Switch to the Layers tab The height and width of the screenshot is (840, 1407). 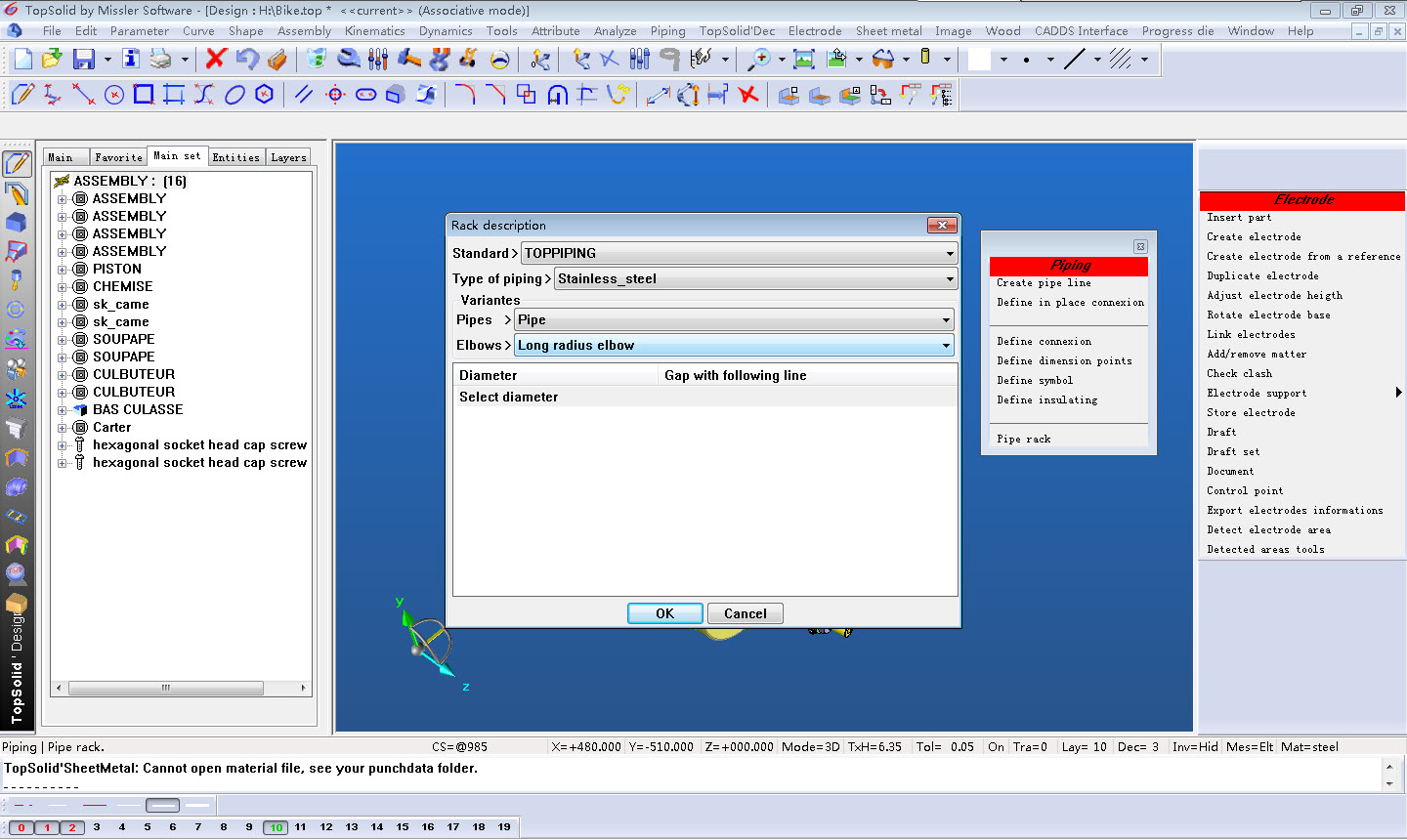(x=288, y=157)
